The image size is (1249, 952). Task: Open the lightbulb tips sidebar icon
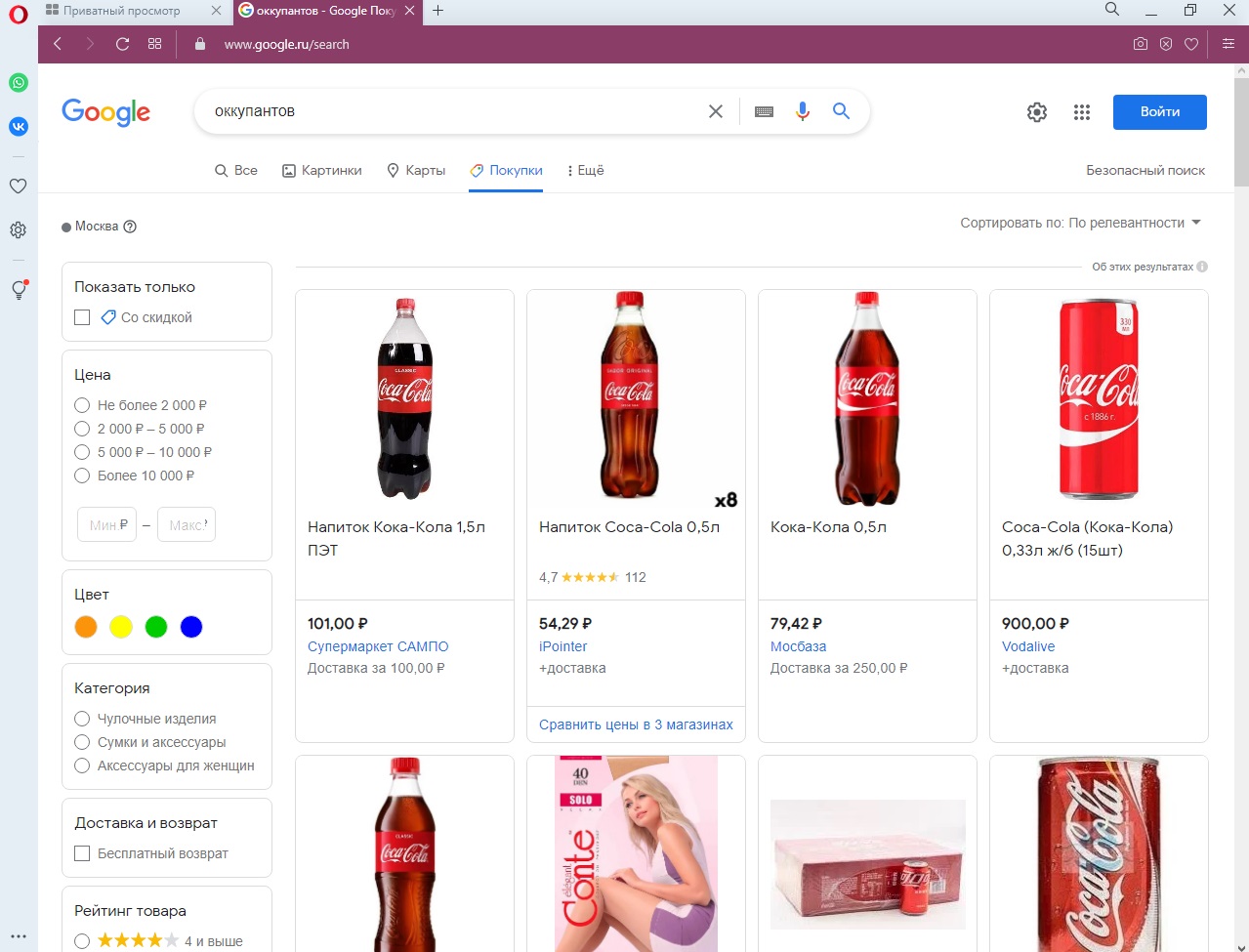[19, 290]
